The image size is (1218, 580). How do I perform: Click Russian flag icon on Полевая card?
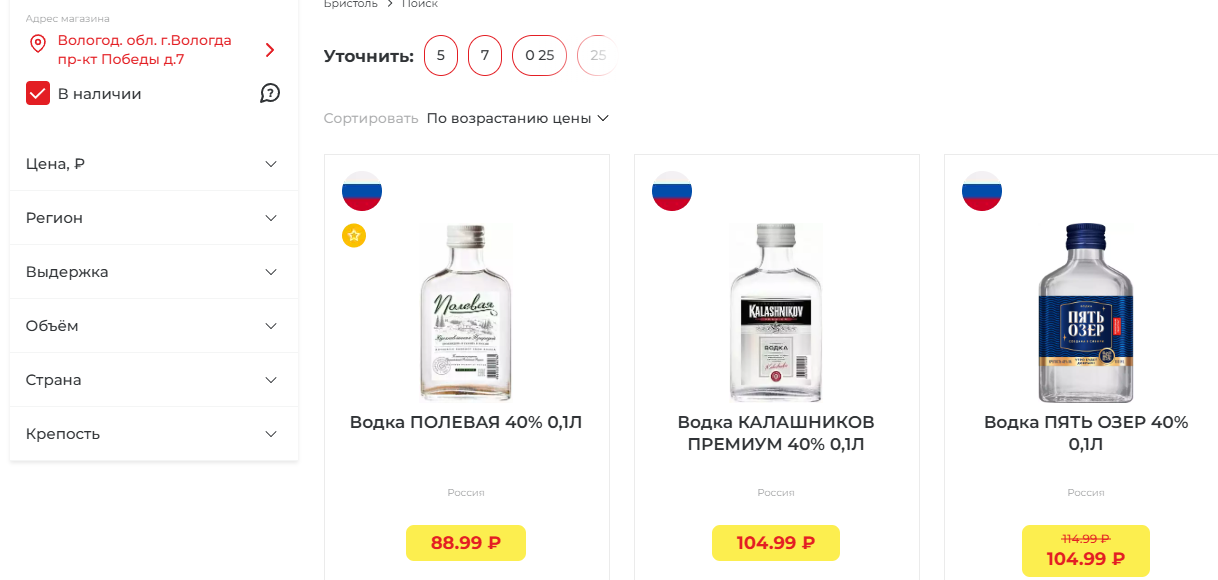pos(362,191)
